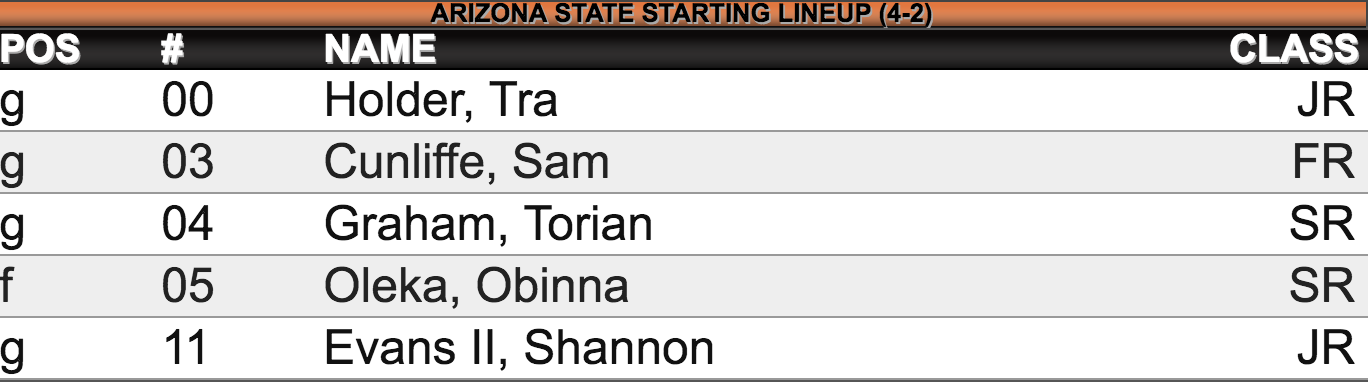
Task: Click jersey number 05
Action: click(x=188, y=287)
